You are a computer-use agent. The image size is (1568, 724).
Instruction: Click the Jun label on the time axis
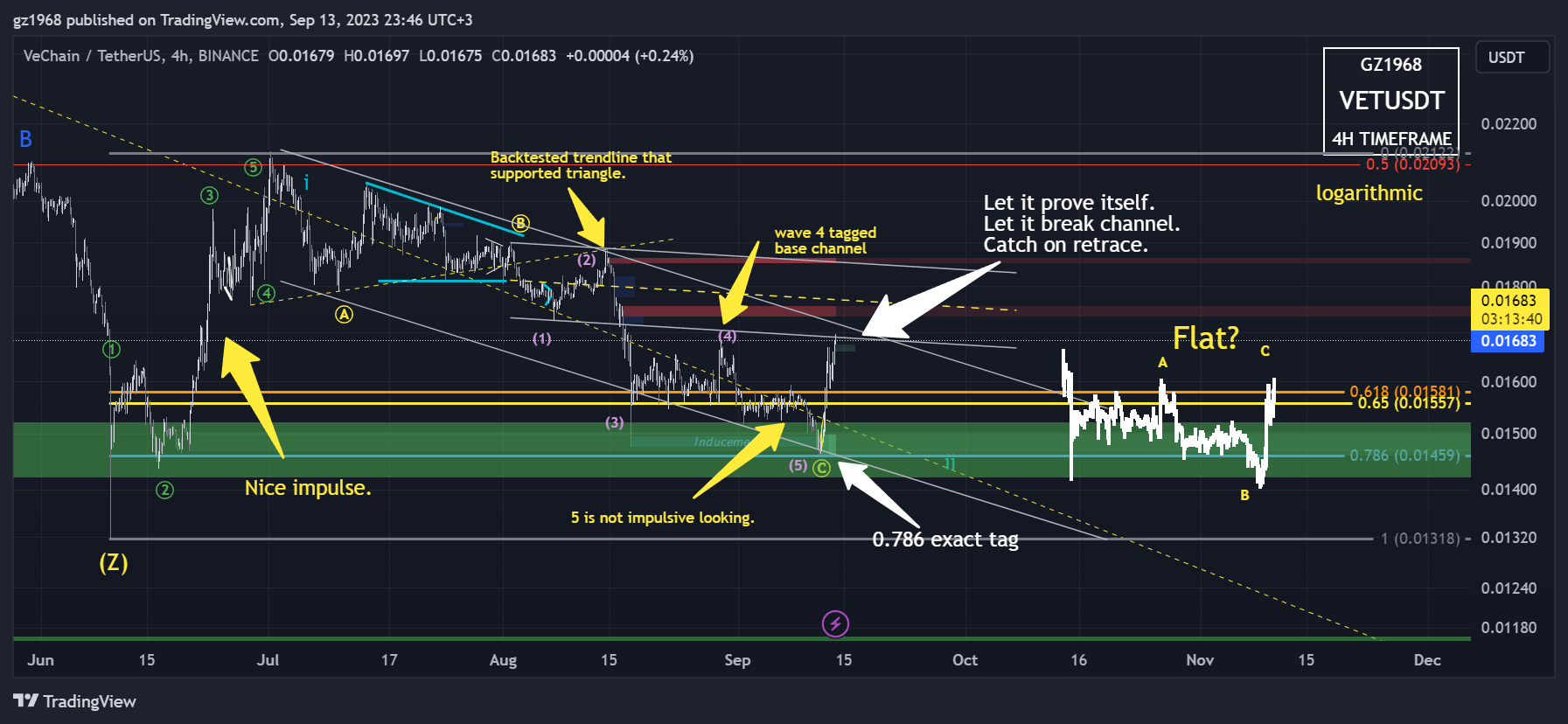[x=40, y=660]
